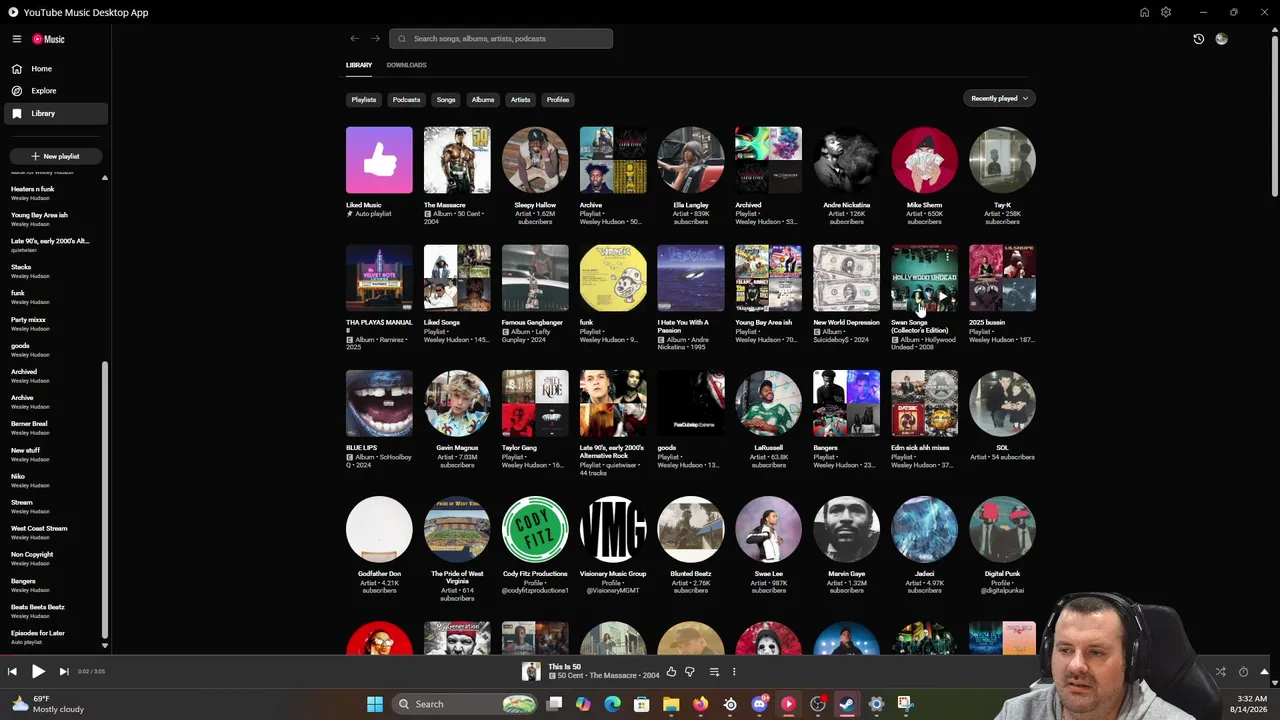This screenshot has height=720, width=1280.
Task: Open Explore in the sidebar
Action: point(54,91)
